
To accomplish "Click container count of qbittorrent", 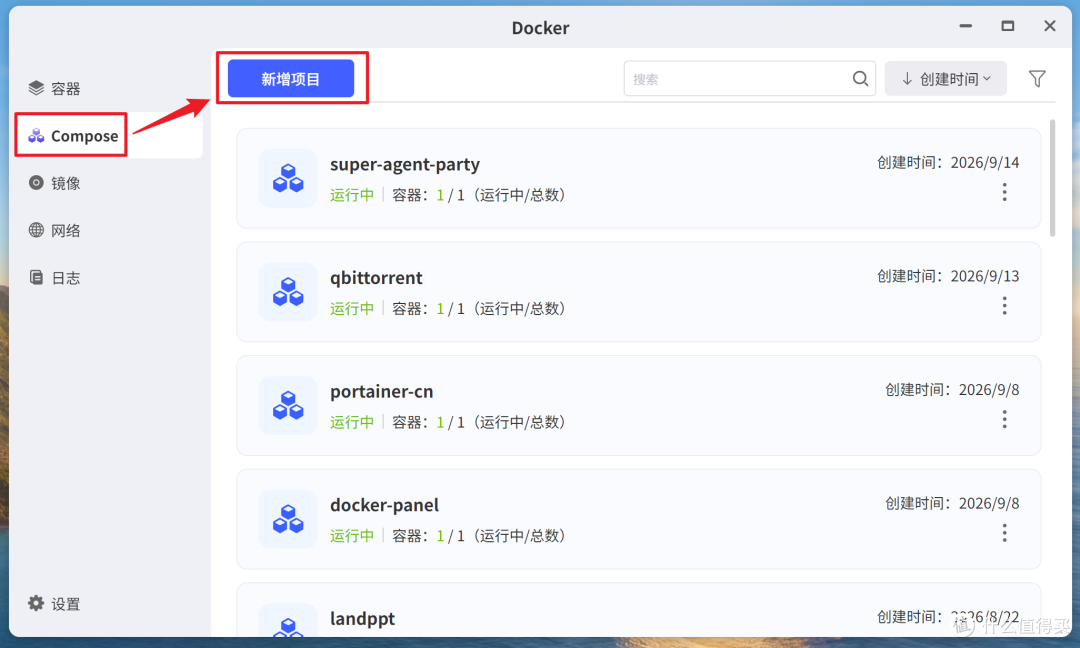I will tap(479, 309).
